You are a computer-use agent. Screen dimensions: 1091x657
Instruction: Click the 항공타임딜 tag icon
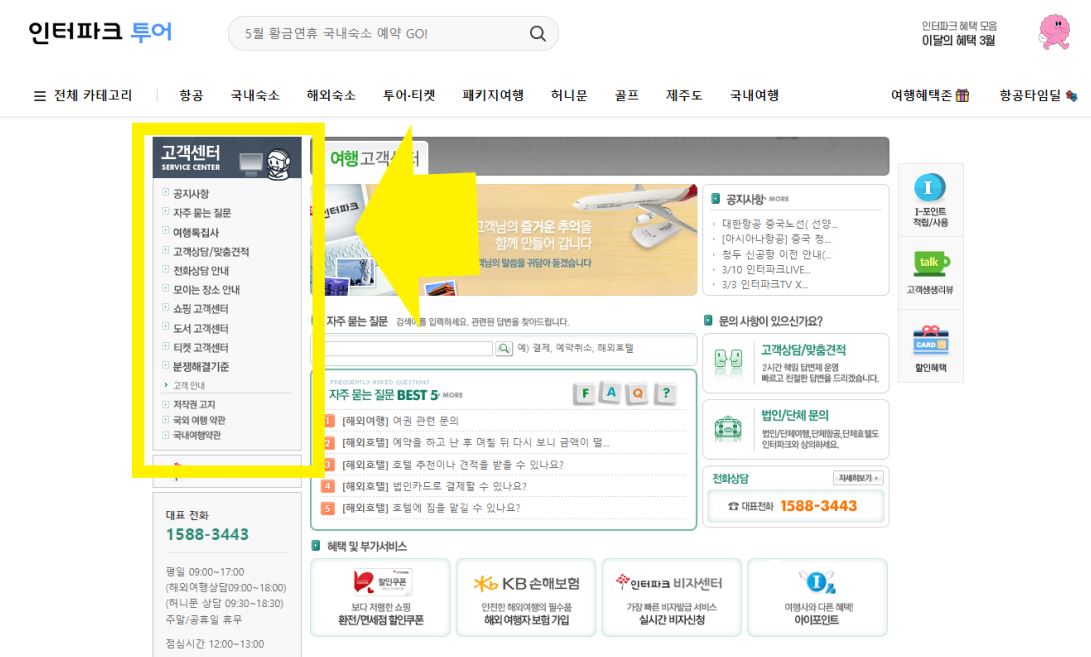coord(1072,95)
